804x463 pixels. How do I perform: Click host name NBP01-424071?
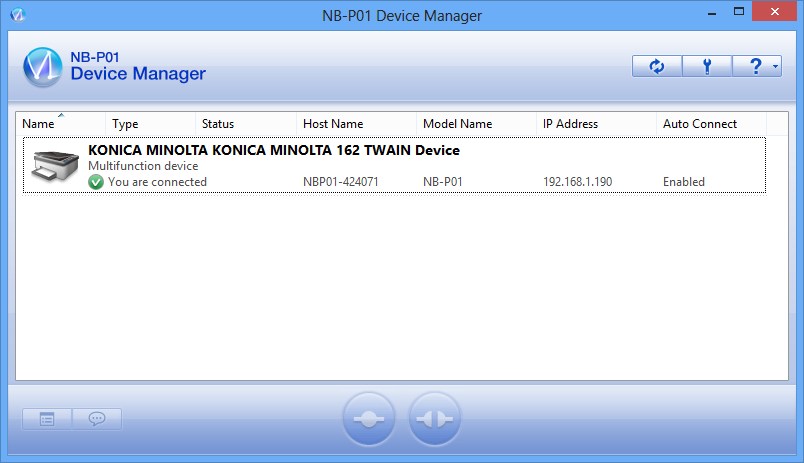(340, 182)
